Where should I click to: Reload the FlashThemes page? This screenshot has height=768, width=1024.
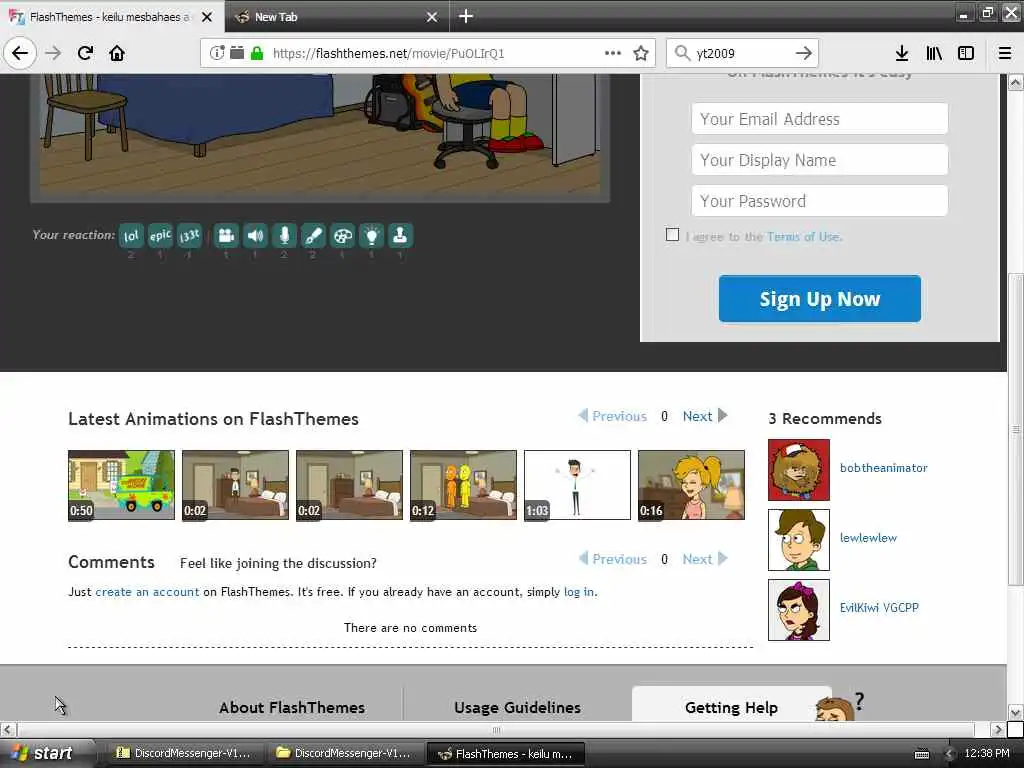[85, 53]
